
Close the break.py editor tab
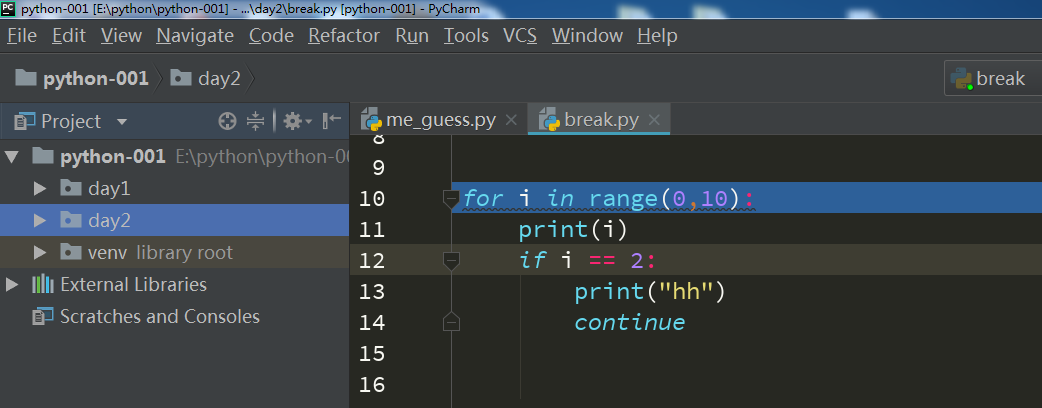tap(654, 121)
